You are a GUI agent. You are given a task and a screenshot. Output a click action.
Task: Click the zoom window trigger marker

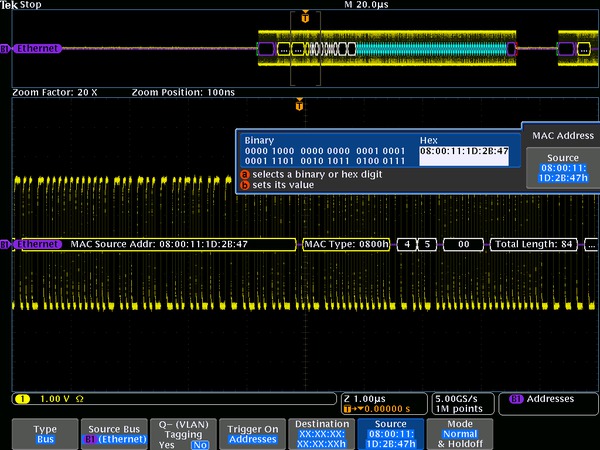[x=299, y=105]
